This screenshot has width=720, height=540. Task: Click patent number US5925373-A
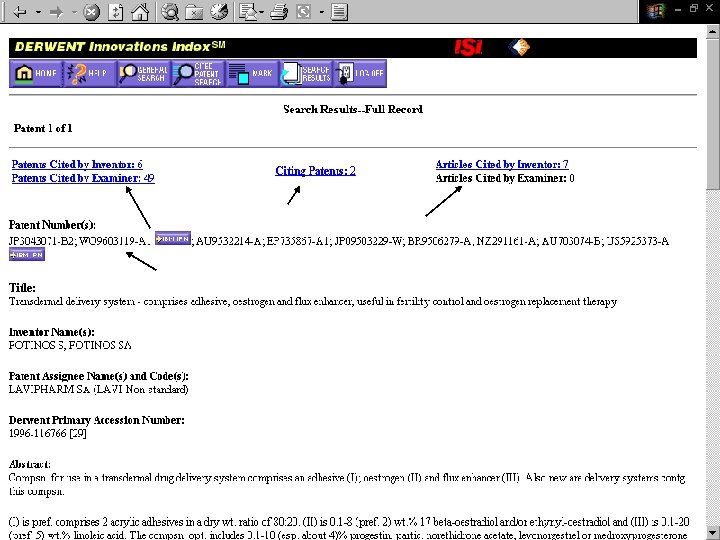637,241
